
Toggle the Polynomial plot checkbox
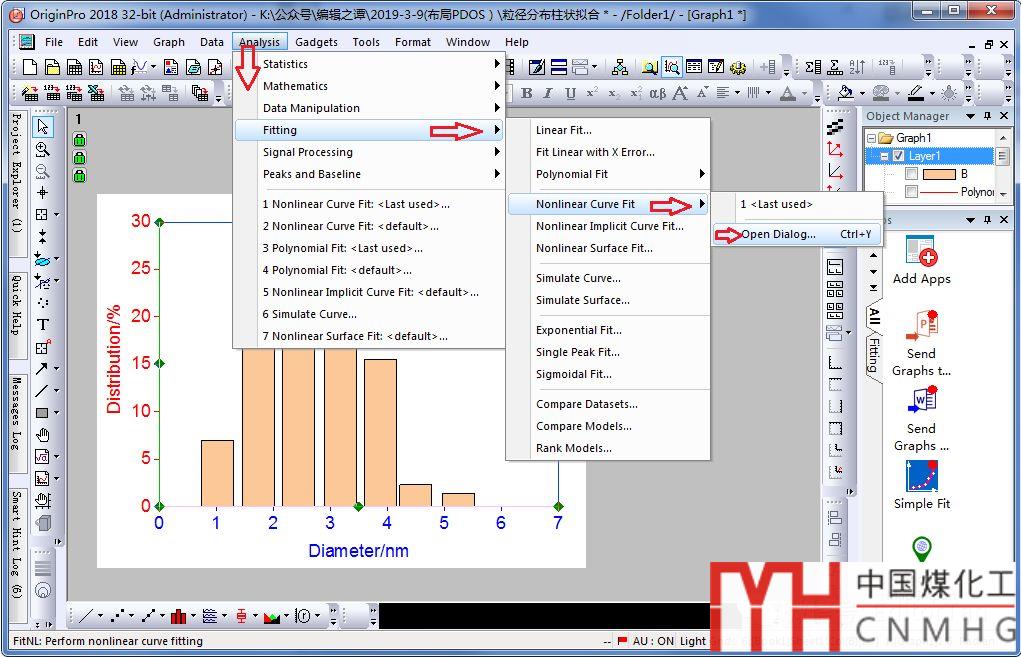pyautogui.click(x=911, y=192)
